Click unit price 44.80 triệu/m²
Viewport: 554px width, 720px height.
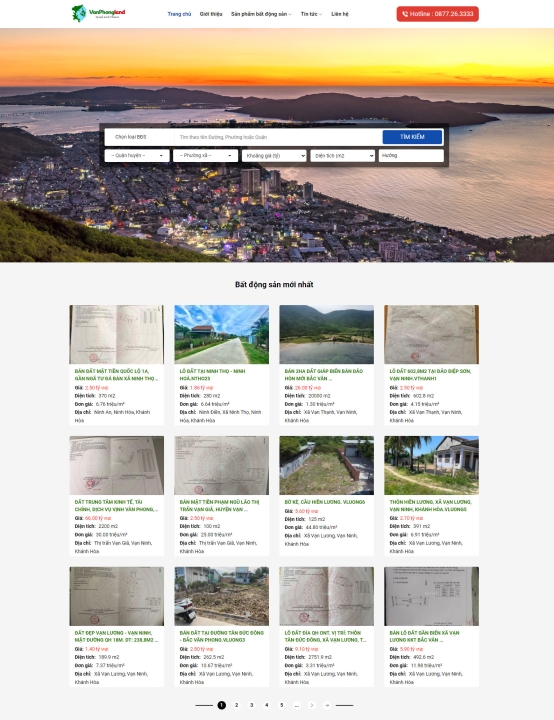(322, 527)
